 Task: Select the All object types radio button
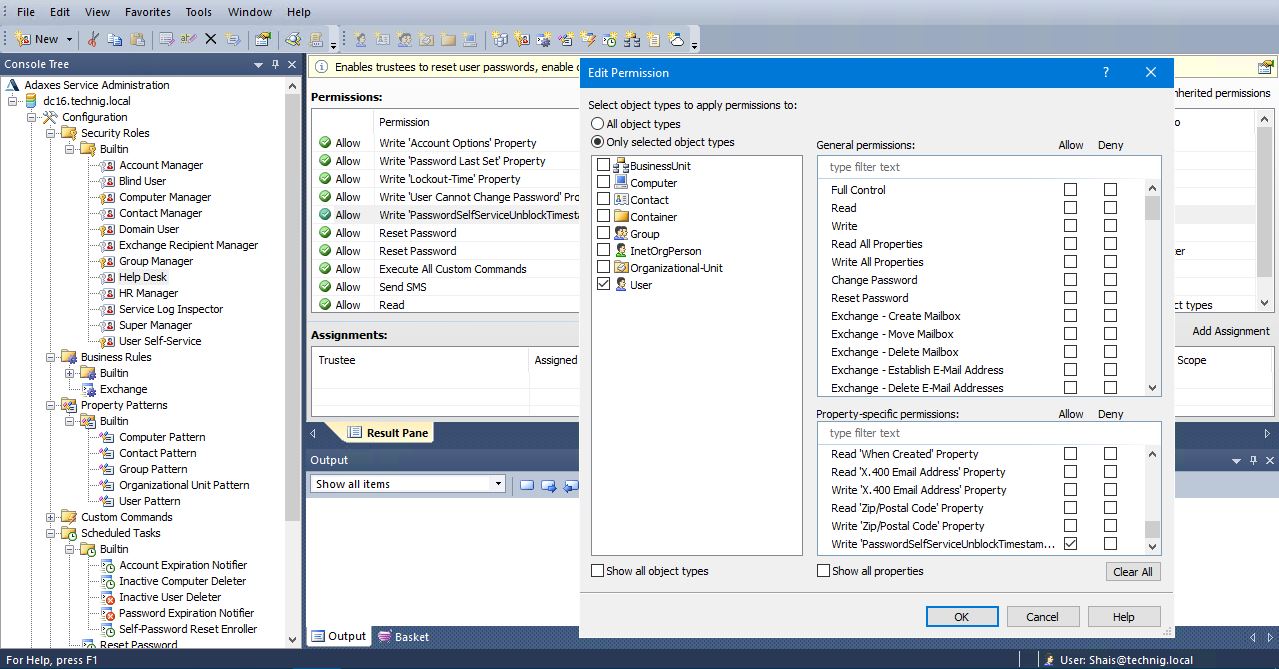(597, 124)
